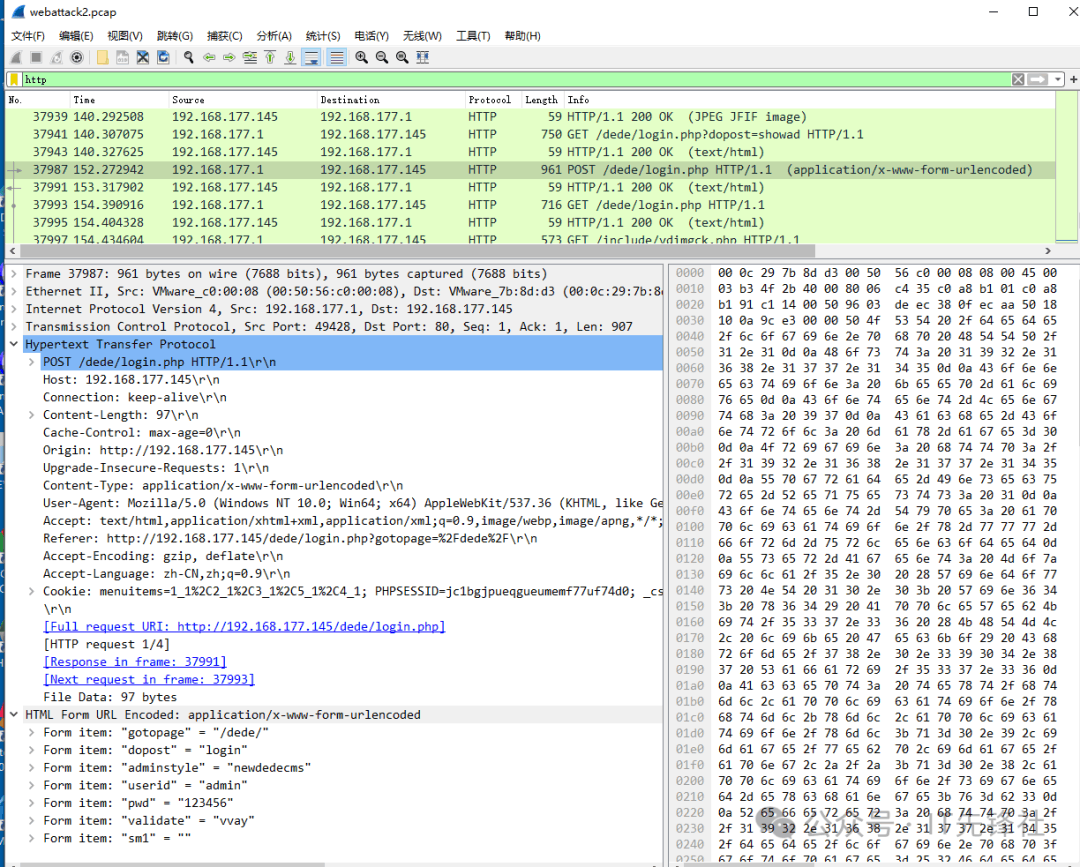Click the zoom in magnifier icon
The image size is (1080, 867).
[361, 57]
